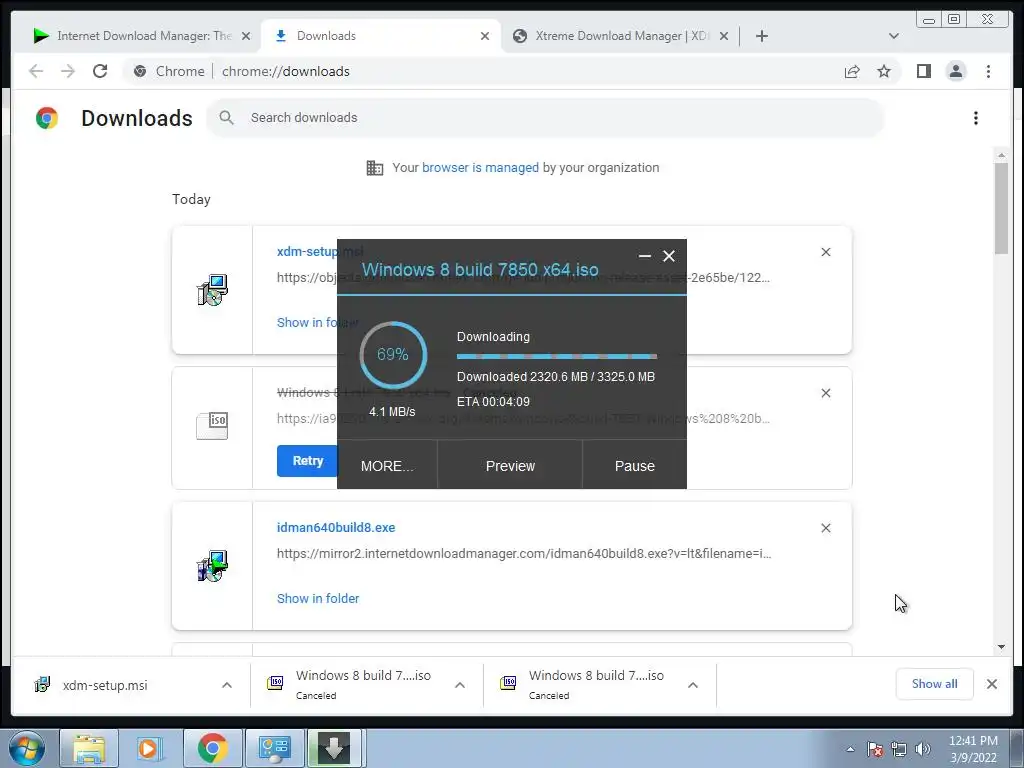Close the XDM download progress window

pyautogui.click(x=669, y=256)
